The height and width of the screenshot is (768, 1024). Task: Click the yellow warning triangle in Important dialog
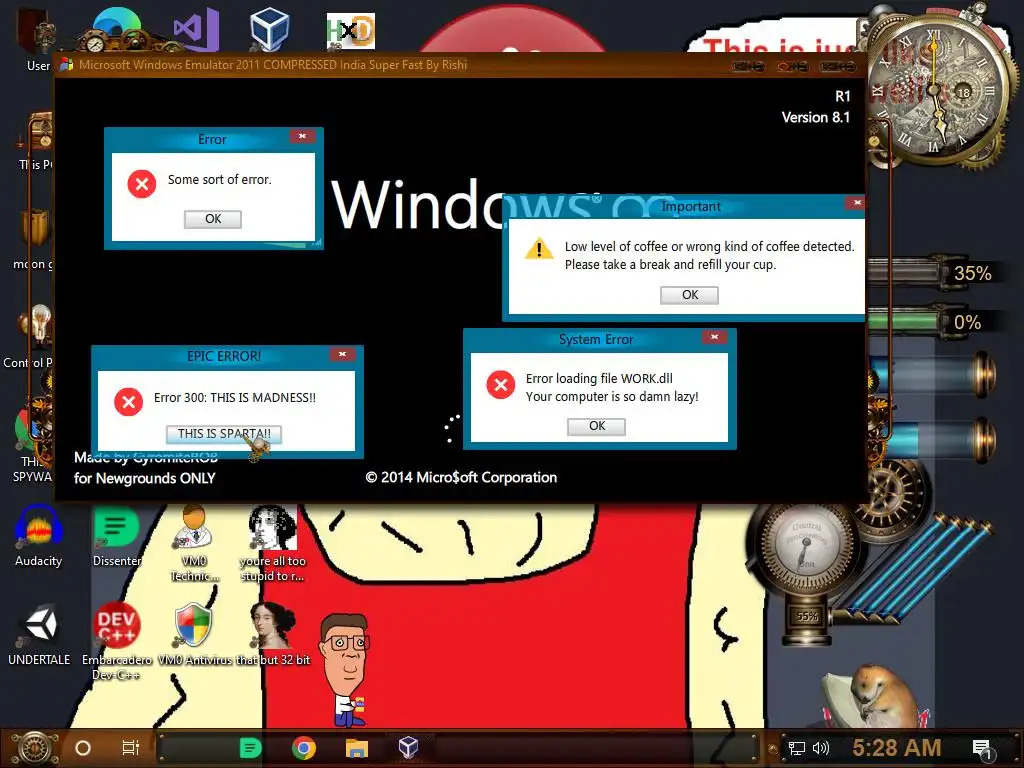pos(539,249)
